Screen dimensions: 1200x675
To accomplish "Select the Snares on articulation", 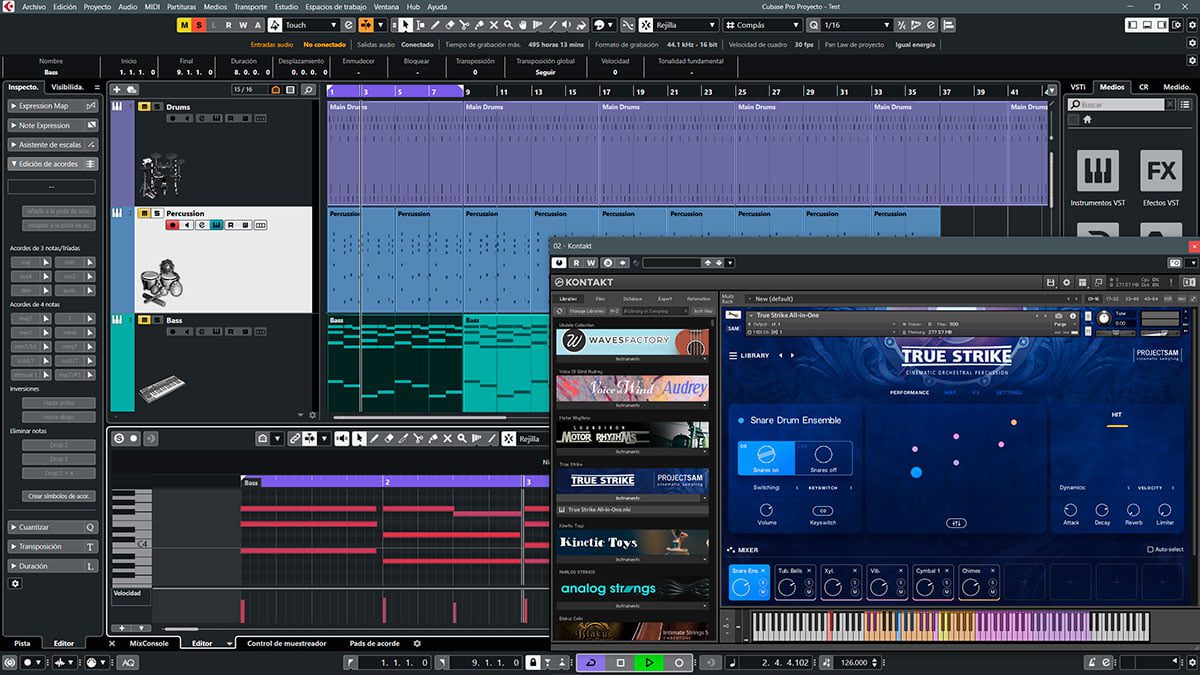I will [x=765, y=458].
